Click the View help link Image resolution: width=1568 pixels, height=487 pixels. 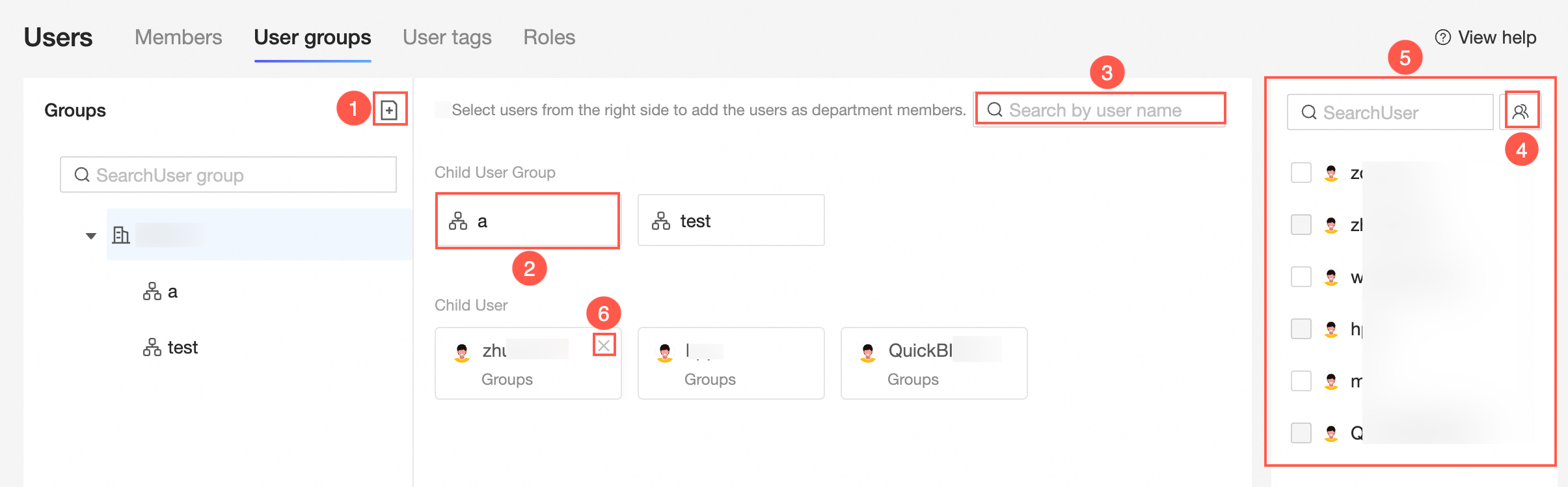click(x=1496, y=38)
